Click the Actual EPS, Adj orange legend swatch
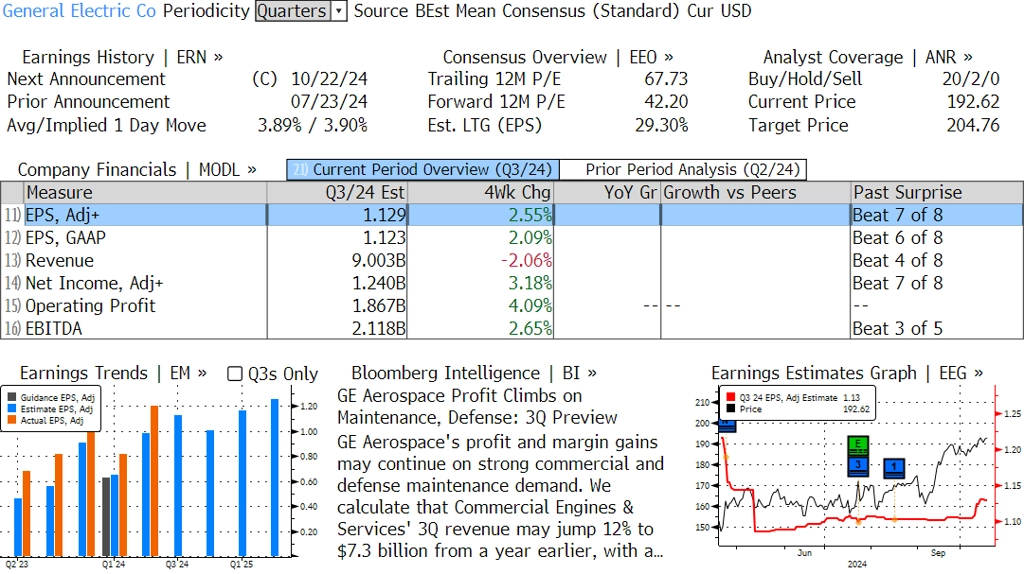 coord(12,421)
